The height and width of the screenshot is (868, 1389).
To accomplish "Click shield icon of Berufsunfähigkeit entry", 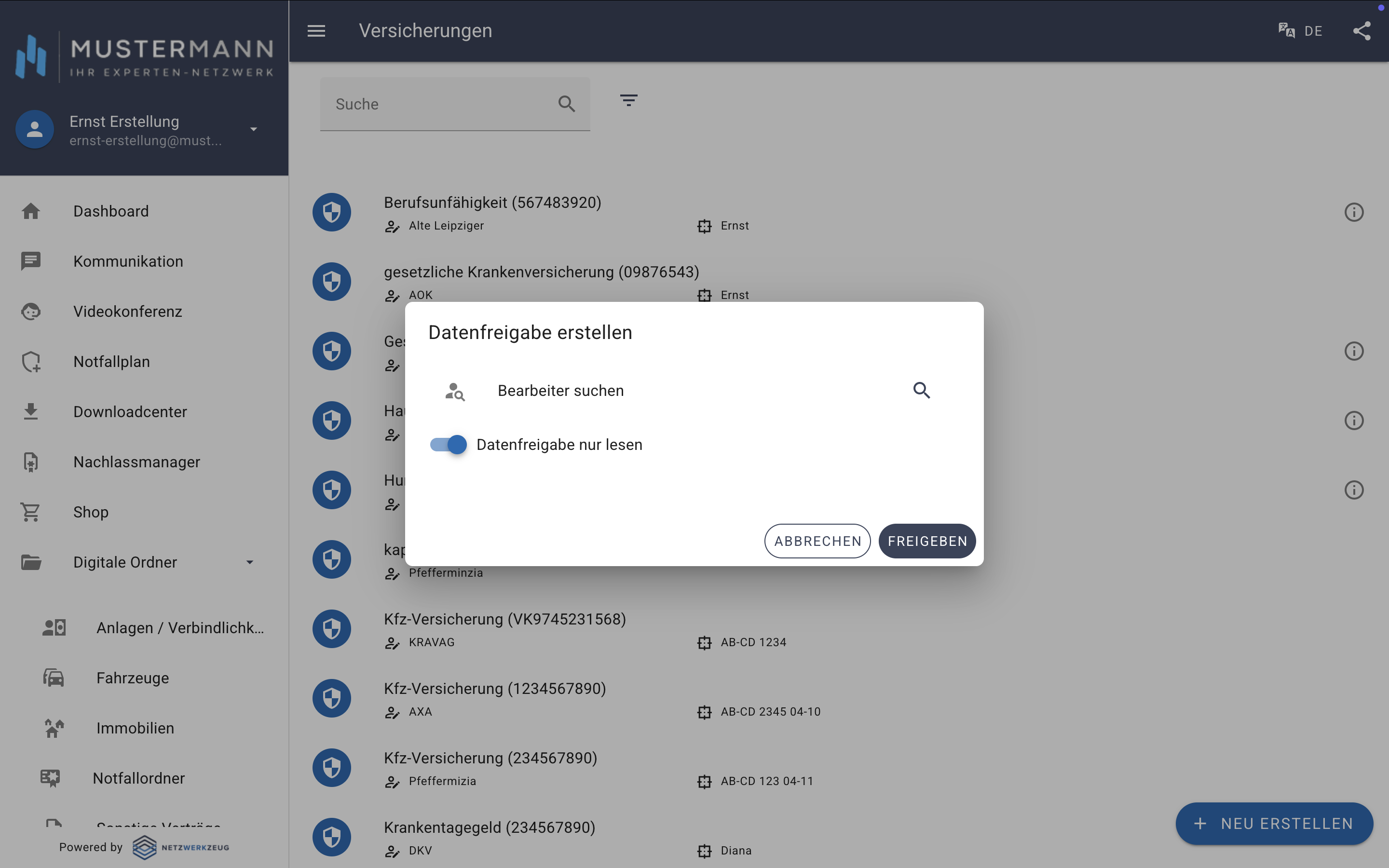I will pos(332,212).
